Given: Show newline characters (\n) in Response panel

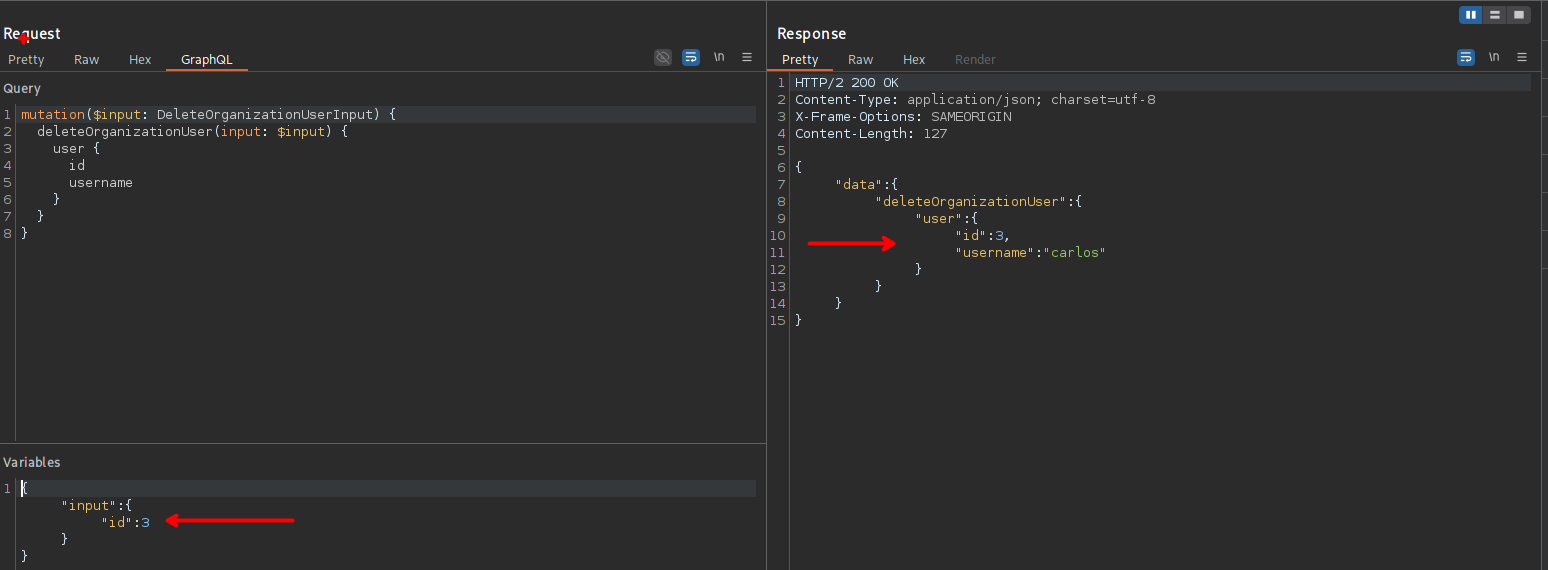Looking at the screenshot, I should pyautogui.click(x=1494, y=58).
